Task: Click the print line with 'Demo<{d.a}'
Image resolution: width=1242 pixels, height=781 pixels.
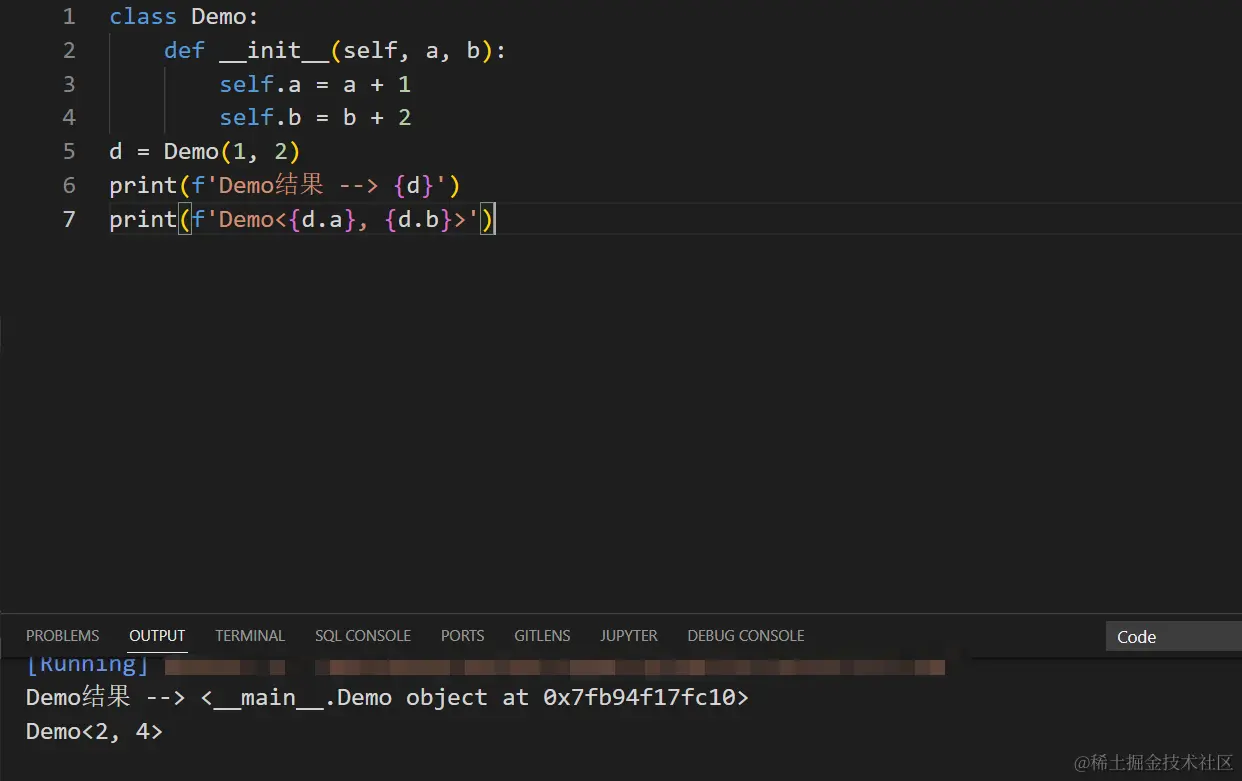Action: [302, 219]
